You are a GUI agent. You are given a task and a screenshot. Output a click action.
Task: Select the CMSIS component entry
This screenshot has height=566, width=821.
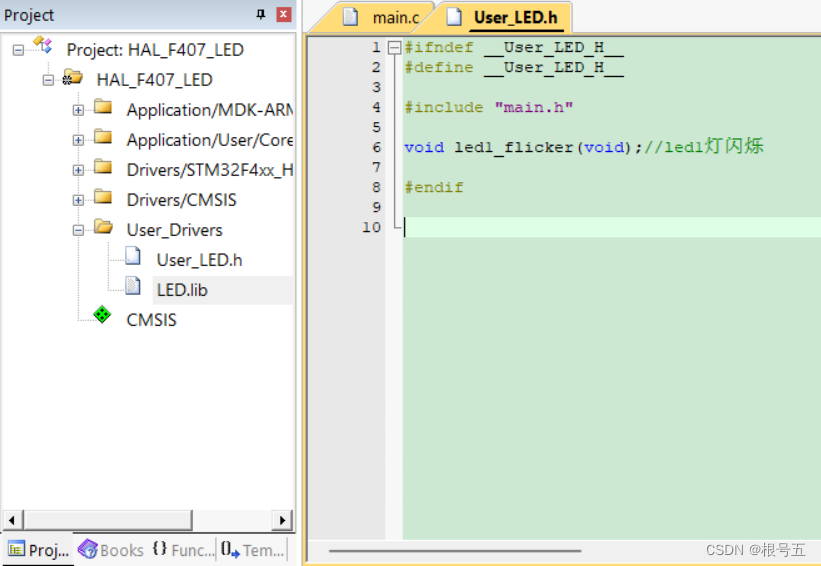(151, 320)
